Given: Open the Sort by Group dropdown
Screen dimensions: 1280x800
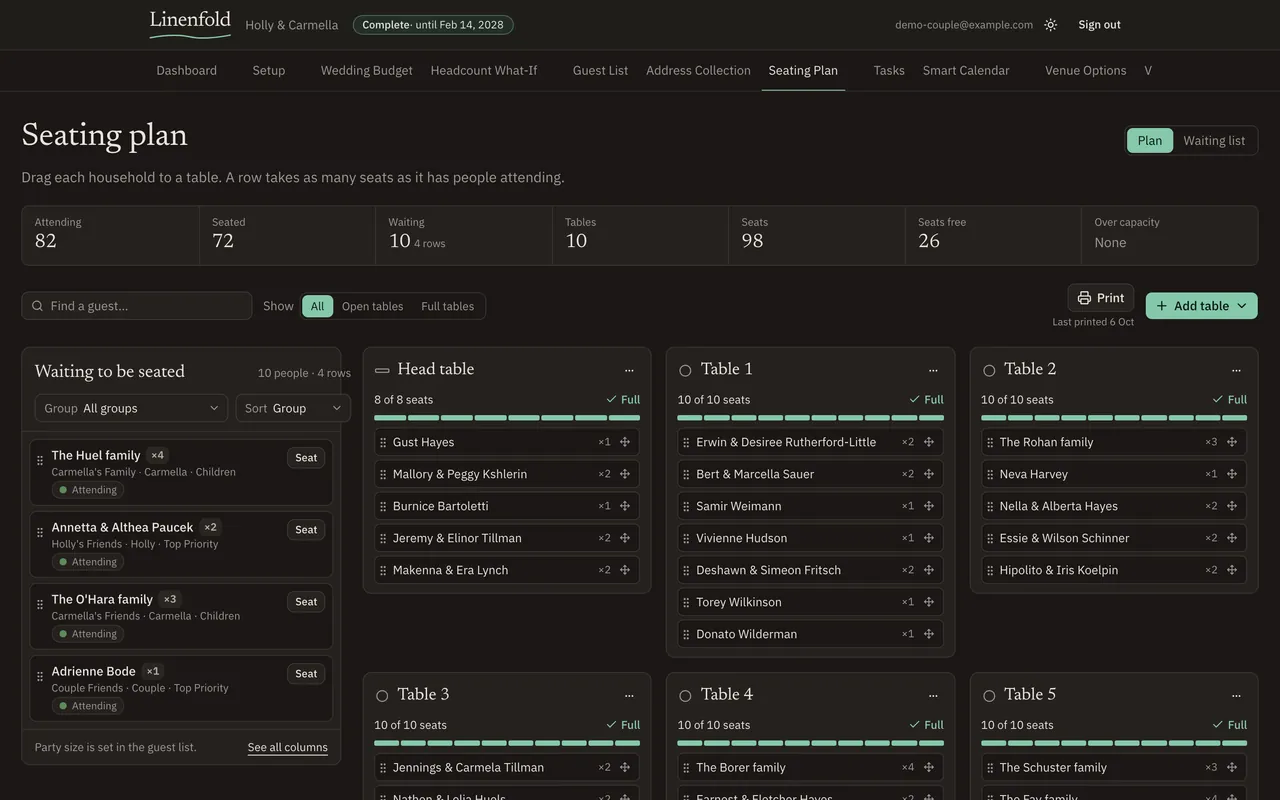Looking at the screenshot, I should pos(293,408).
